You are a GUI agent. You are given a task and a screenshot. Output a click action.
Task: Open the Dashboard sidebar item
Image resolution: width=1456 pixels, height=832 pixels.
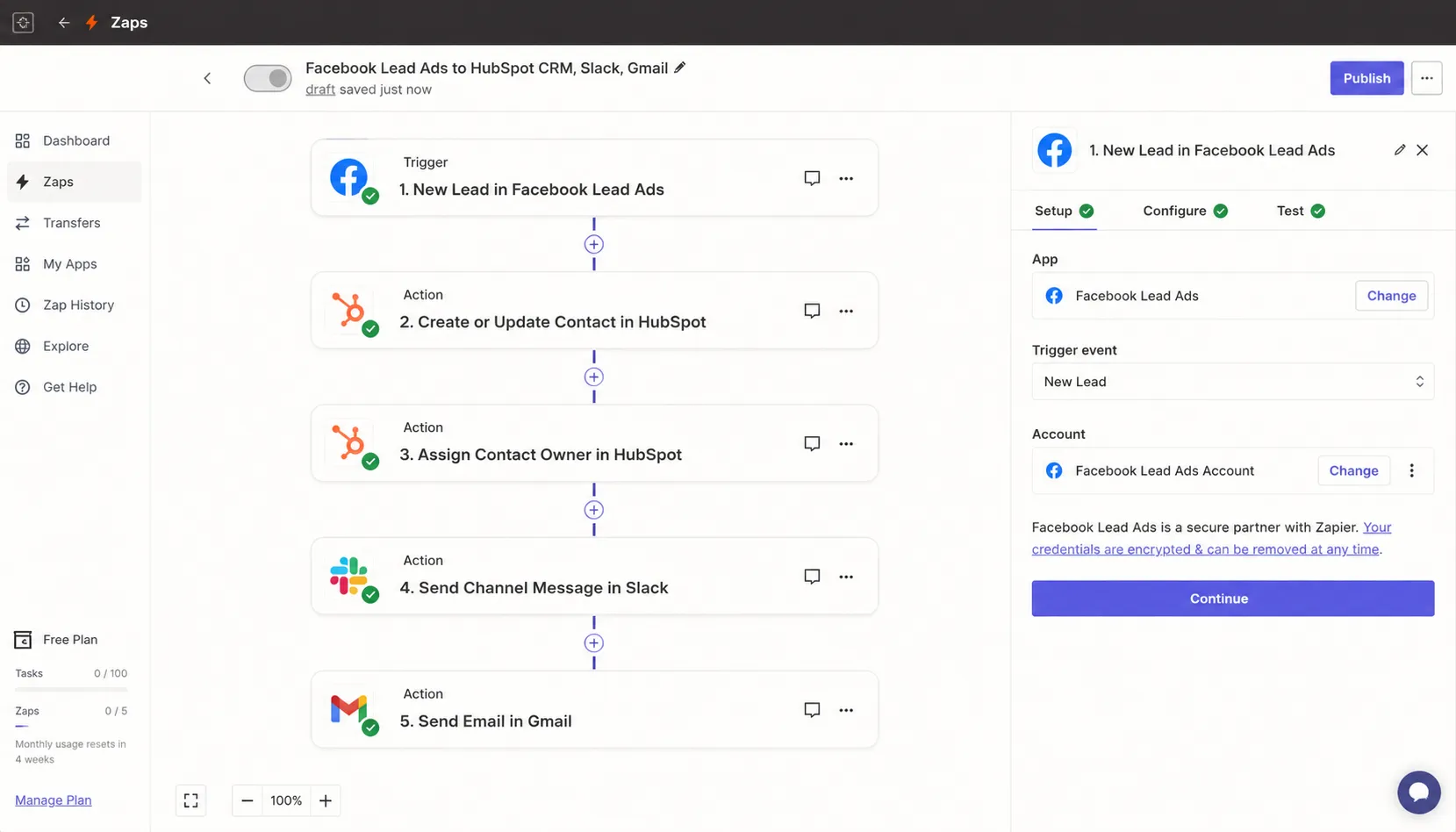coord(74,140)
